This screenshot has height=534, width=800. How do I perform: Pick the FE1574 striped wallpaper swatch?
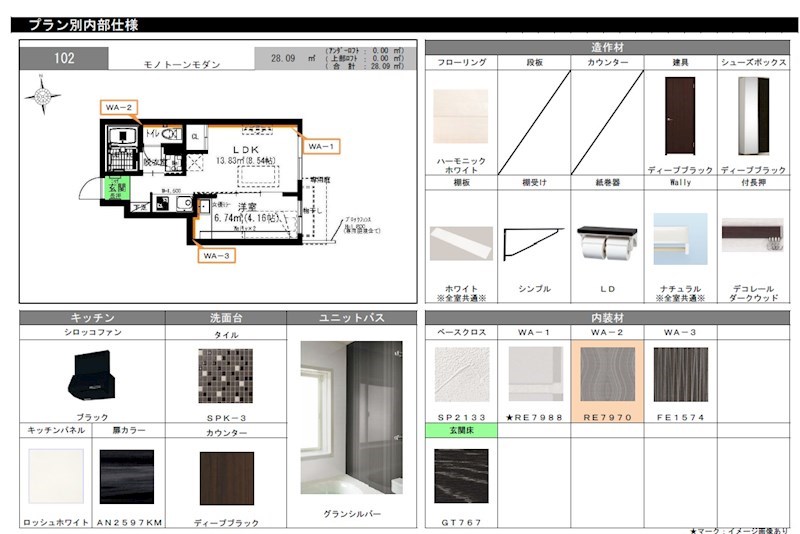(680, 374)
